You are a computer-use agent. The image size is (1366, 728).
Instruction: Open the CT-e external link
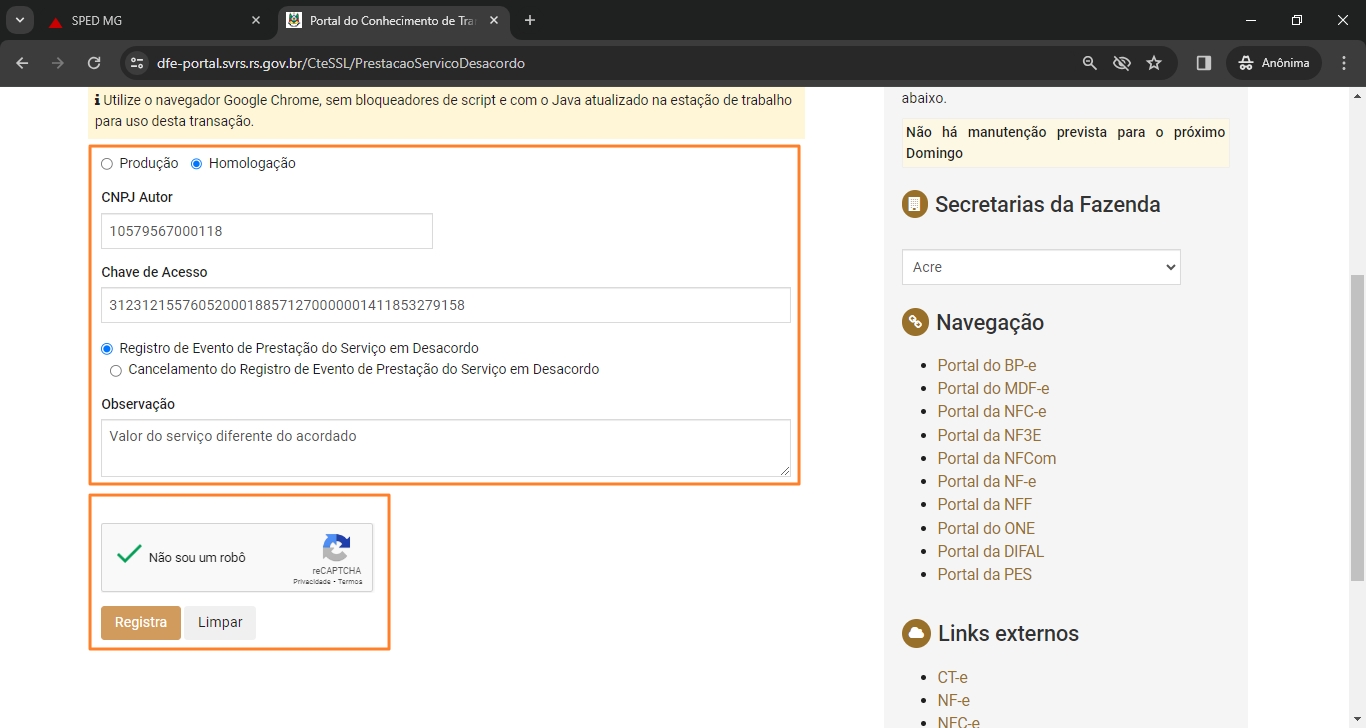pyautogui.click(x=952, y=677)
